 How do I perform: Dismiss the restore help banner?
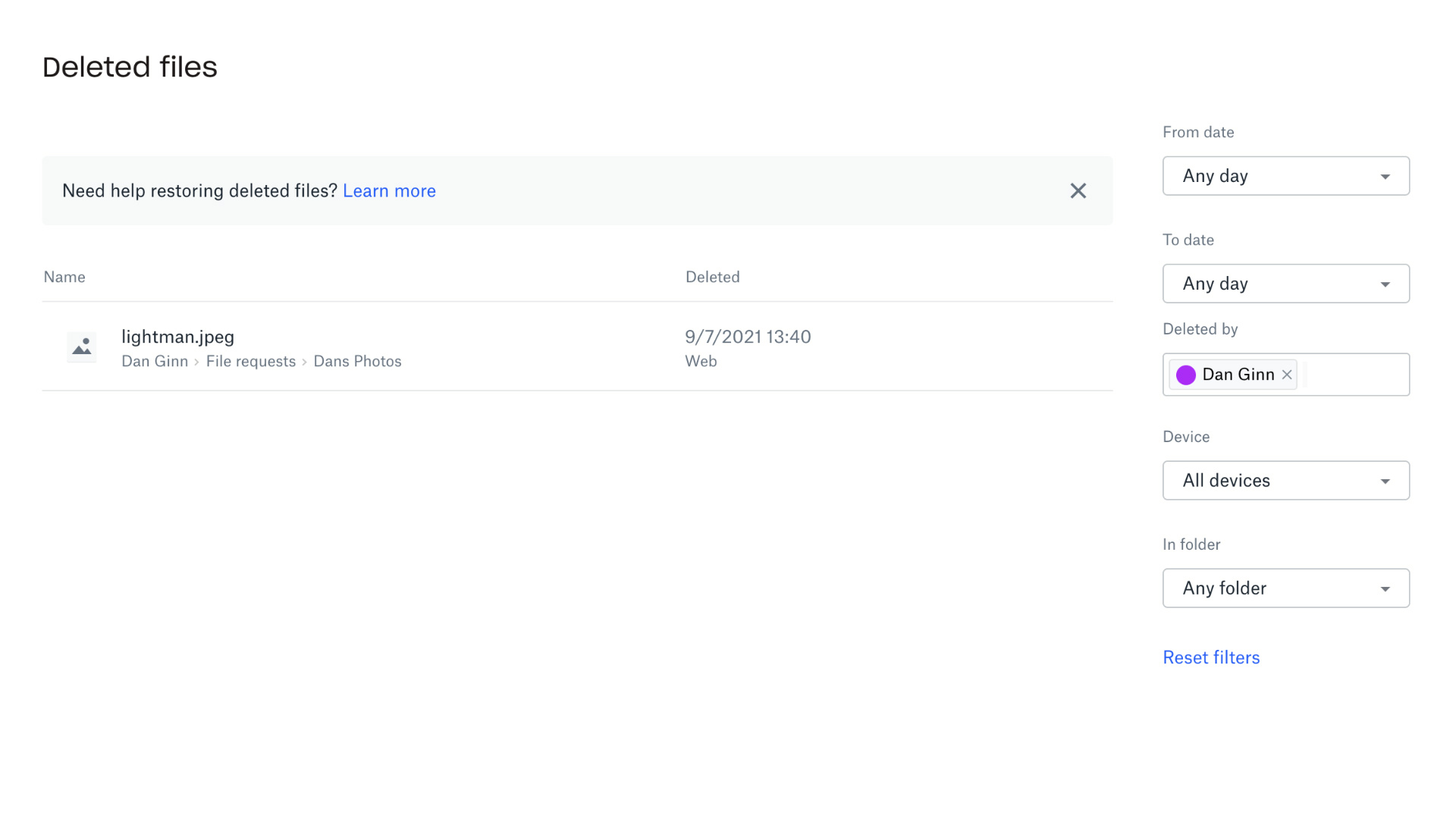coord(1078,190)
